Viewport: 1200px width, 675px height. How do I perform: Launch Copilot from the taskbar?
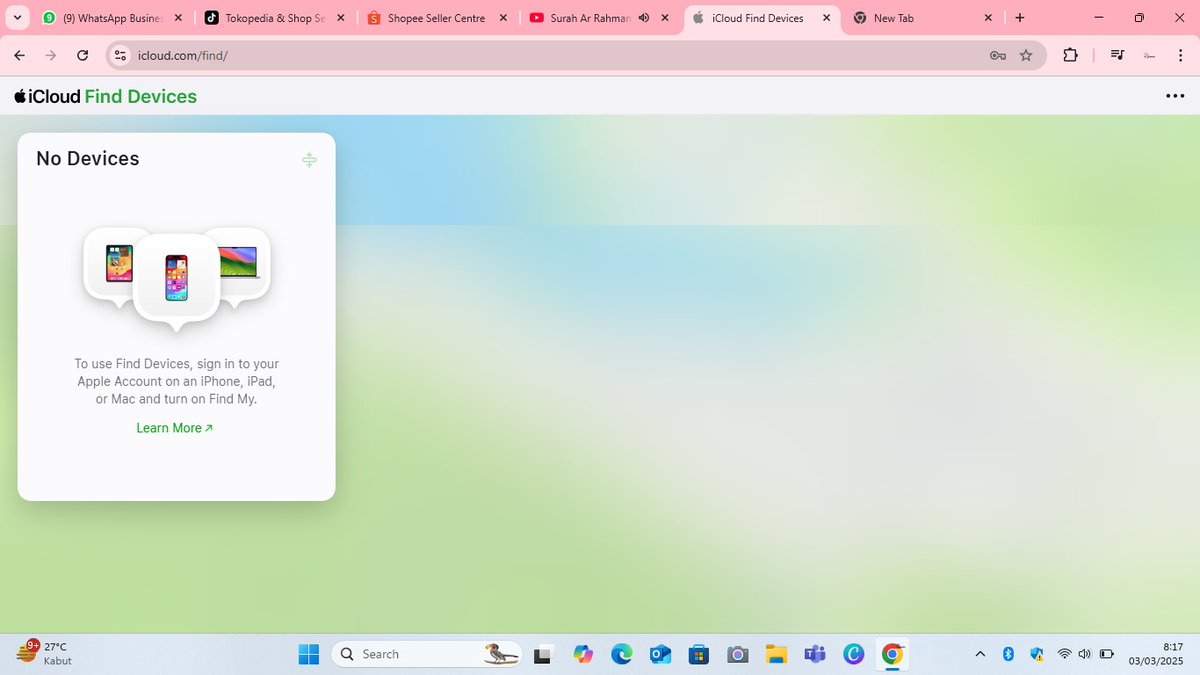[583, 654]
